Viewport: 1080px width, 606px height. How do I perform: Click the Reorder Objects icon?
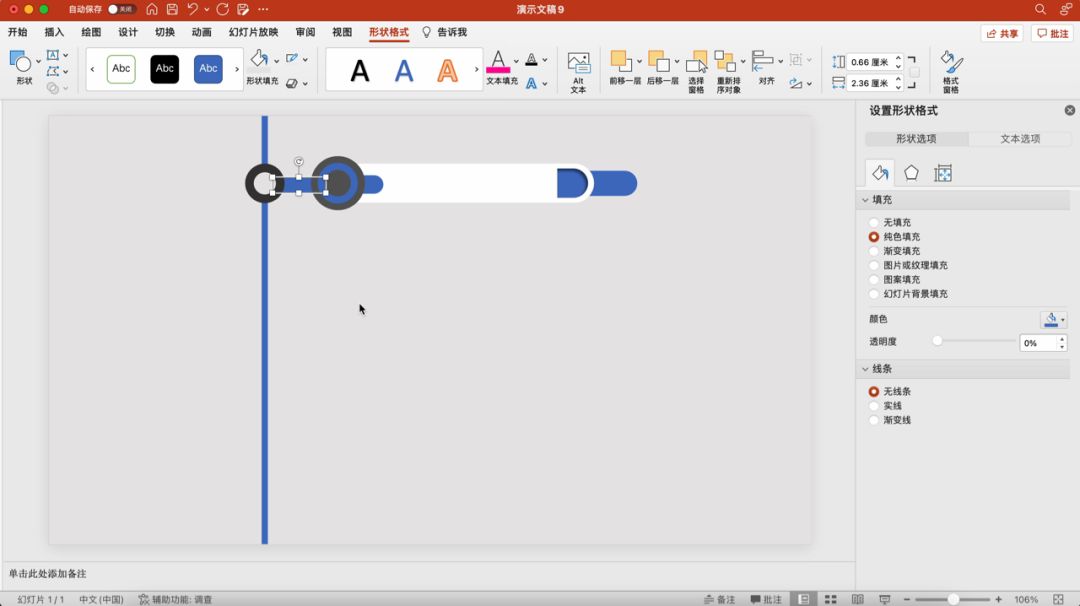(x=725, y=61)
